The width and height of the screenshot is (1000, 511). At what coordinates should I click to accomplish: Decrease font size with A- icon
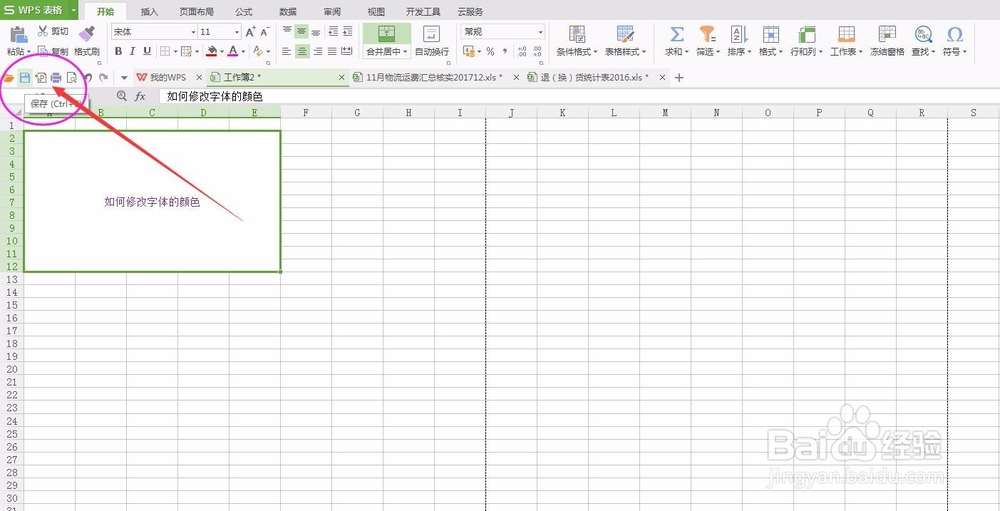(265, 31)
